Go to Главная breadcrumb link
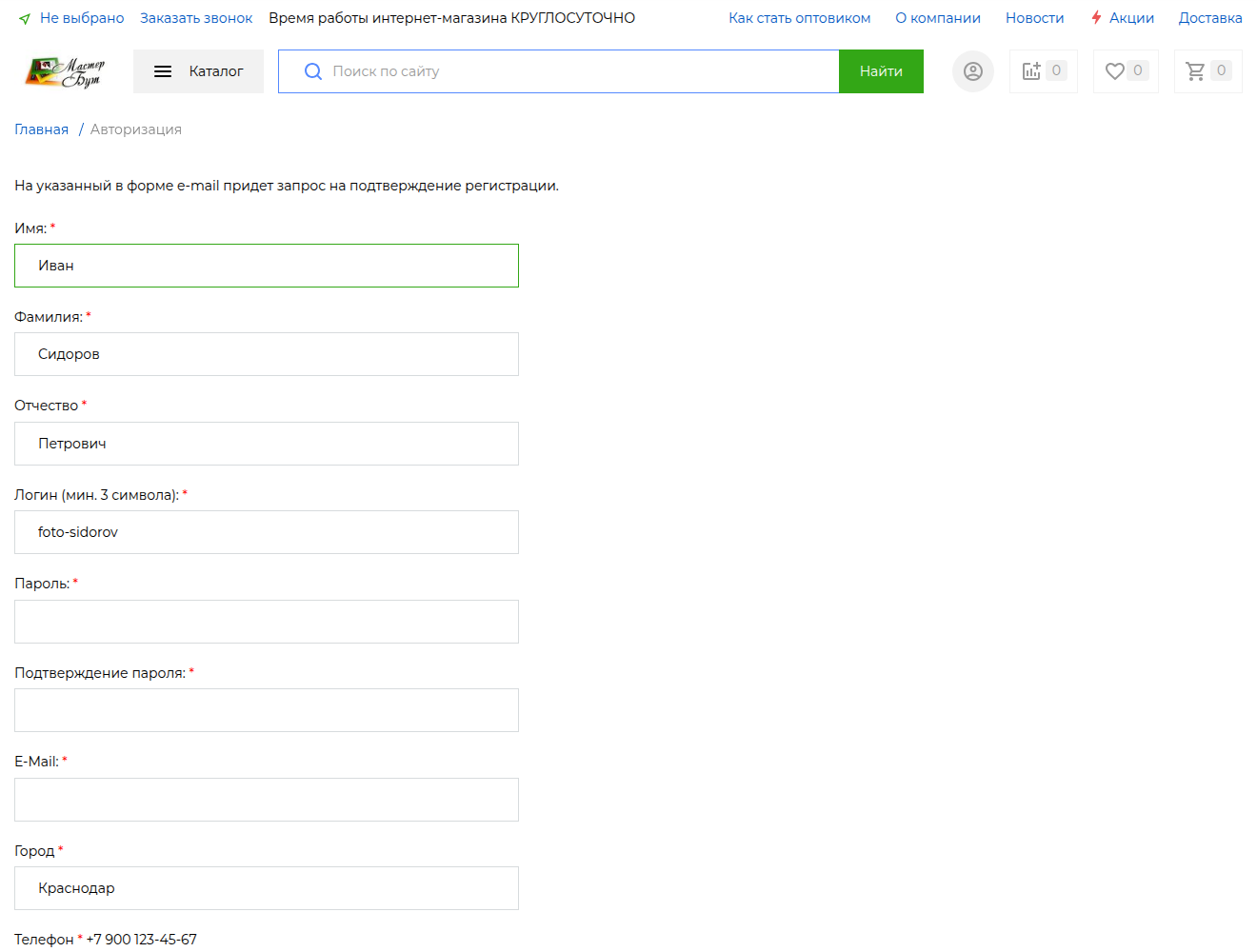1257x952 pixels. [41, 129]
